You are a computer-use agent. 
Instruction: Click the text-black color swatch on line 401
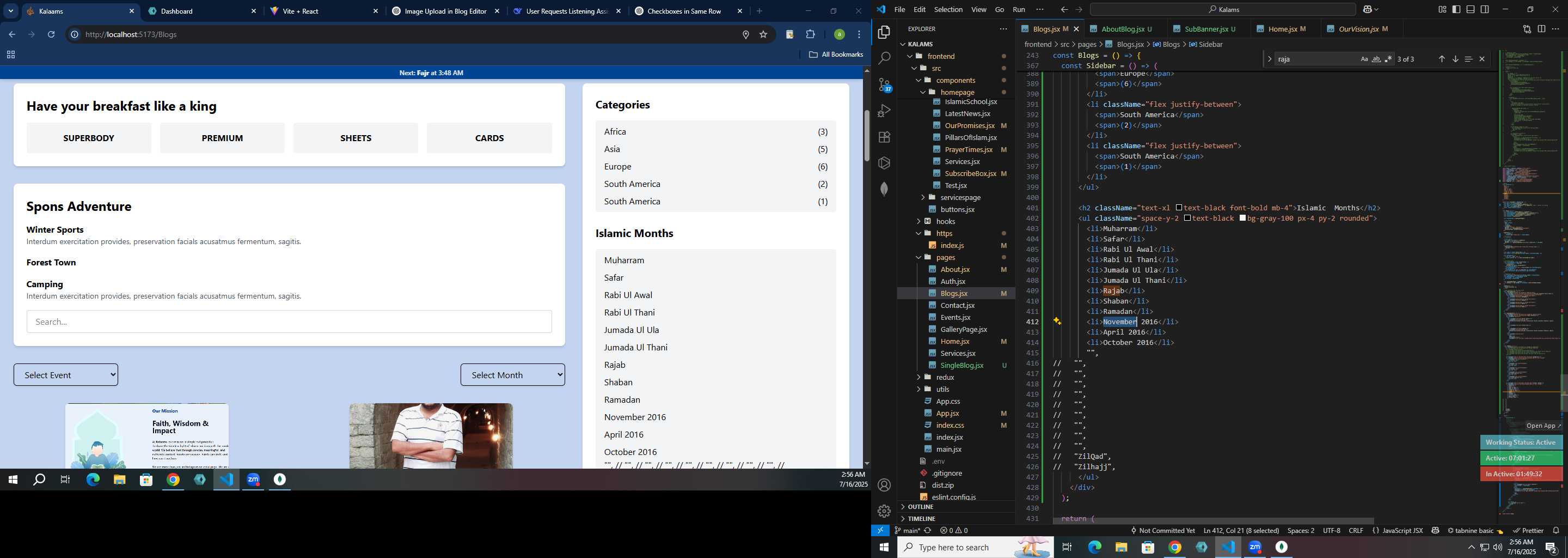tap(1179, 208)
